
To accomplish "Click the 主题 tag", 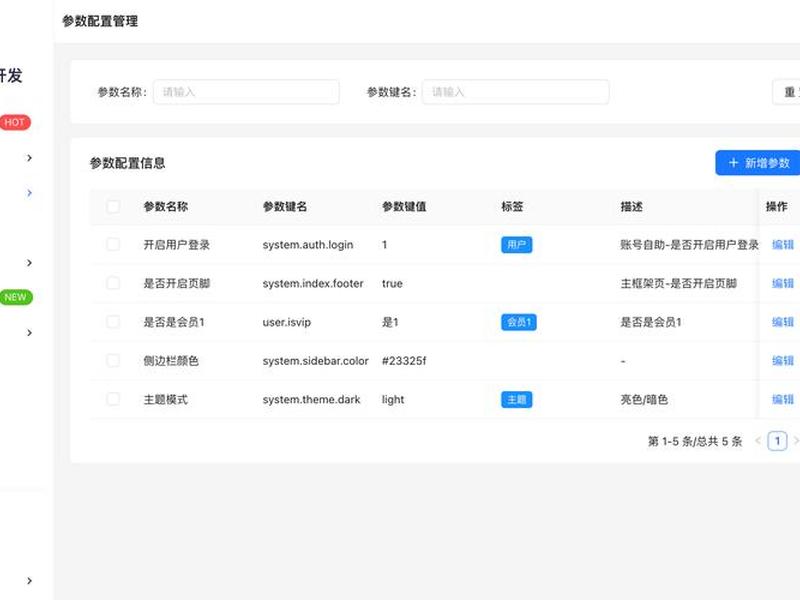I will coord(516,399).
